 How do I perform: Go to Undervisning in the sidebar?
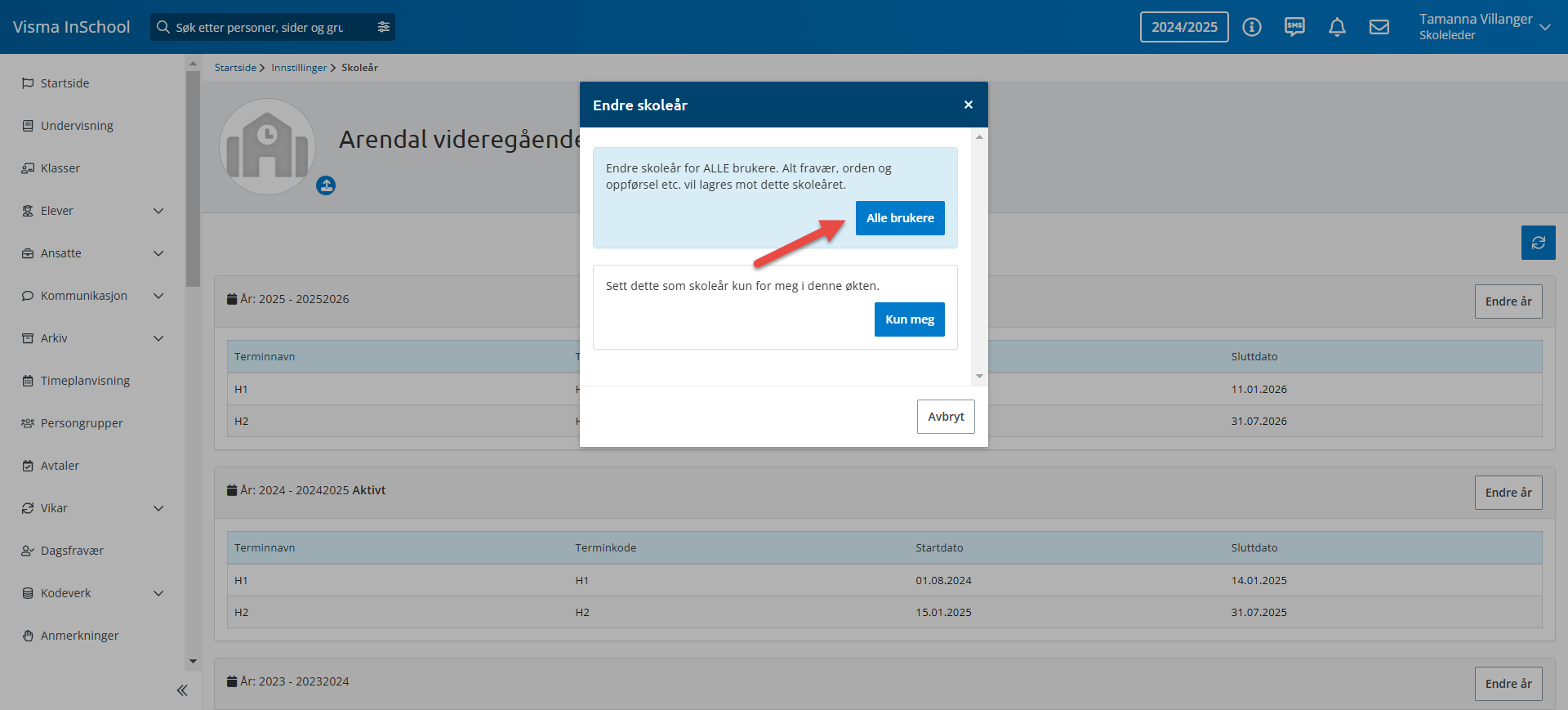(x=77, y=126)
